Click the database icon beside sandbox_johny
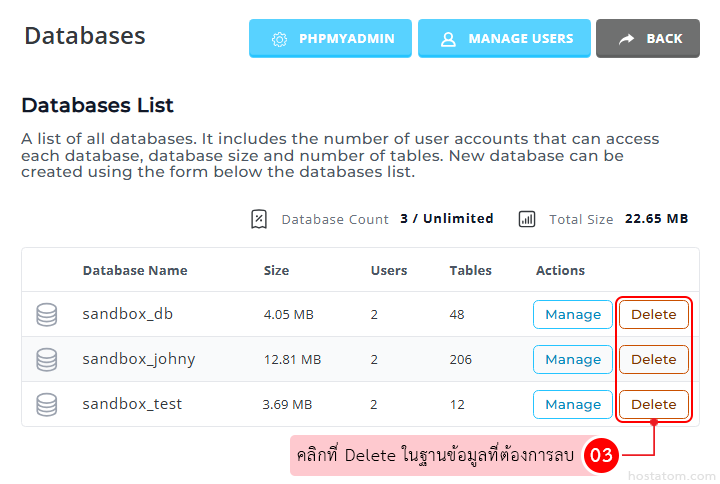The height and width of the screenshot is (484, 720). [46, 360]
